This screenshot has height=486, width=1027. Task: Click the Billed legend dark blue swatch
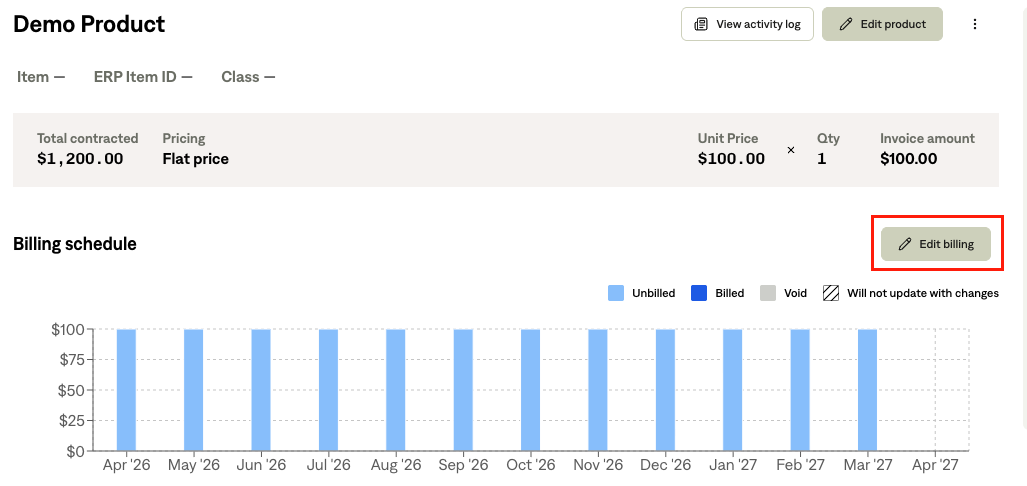(x=699, y=293)
